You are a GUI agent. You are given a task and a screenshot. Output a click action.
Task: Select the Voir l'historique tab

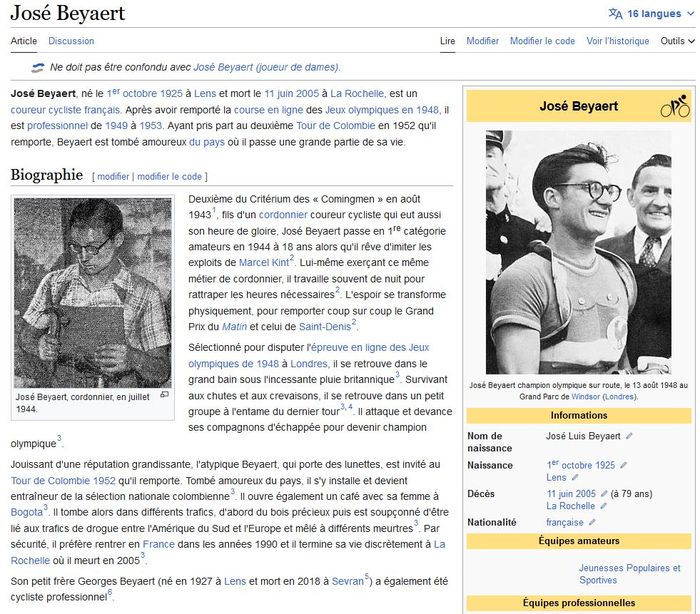[x=617, y=41]
